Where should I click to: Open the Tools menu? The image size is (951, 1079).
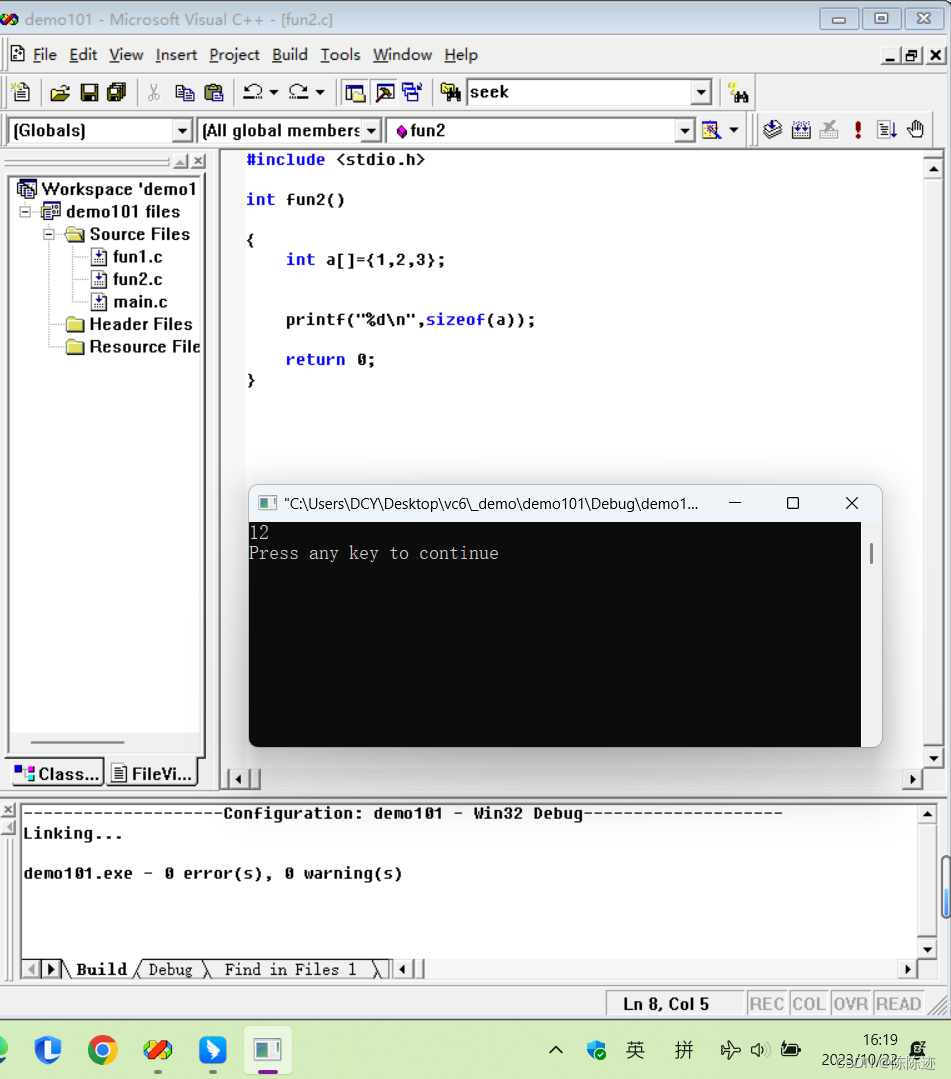pos(341,55)
